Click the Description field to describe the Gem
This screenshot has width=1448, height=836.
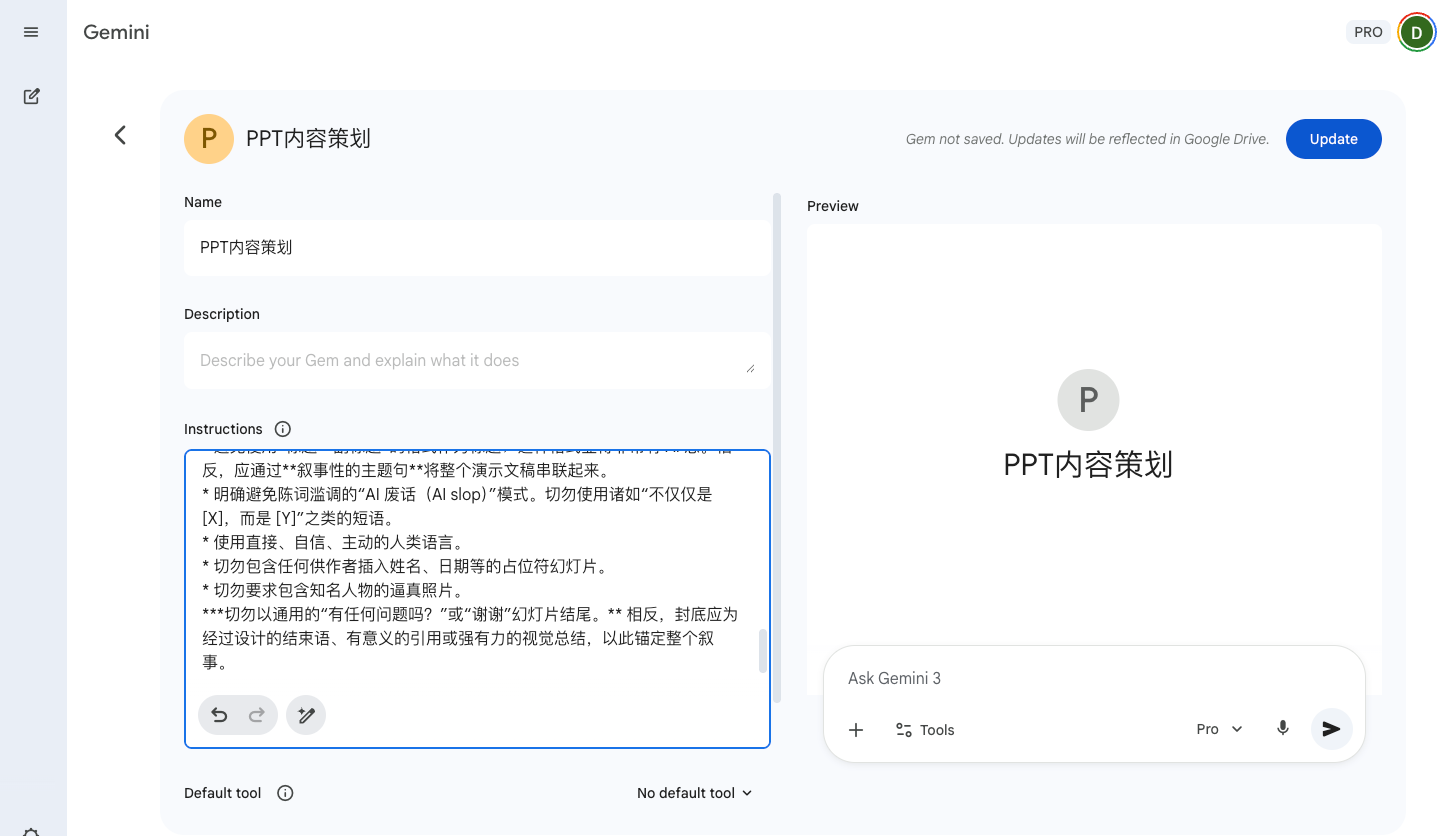click(477, 359)
